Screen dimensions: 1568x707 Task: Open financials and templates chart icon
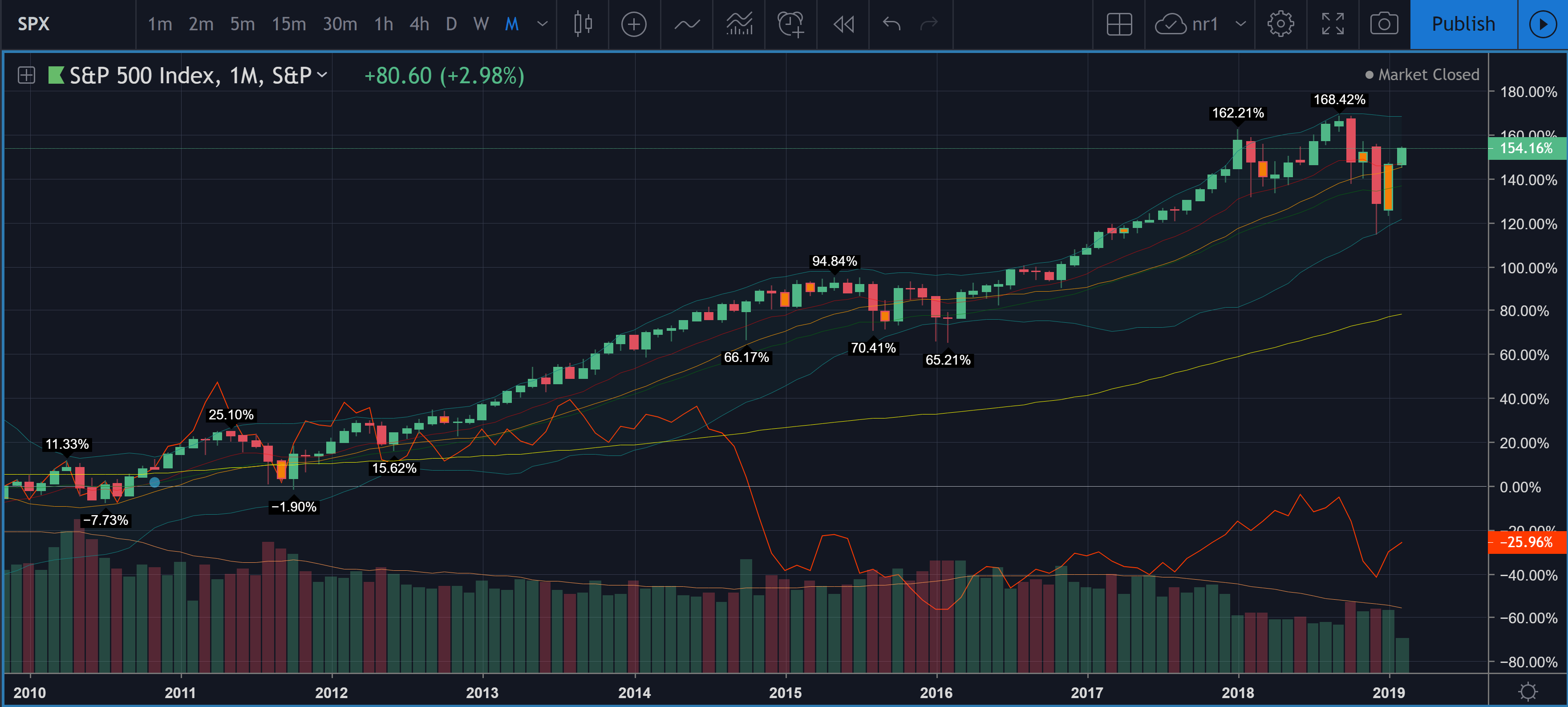pyautogui.click(x=739, y=24)
